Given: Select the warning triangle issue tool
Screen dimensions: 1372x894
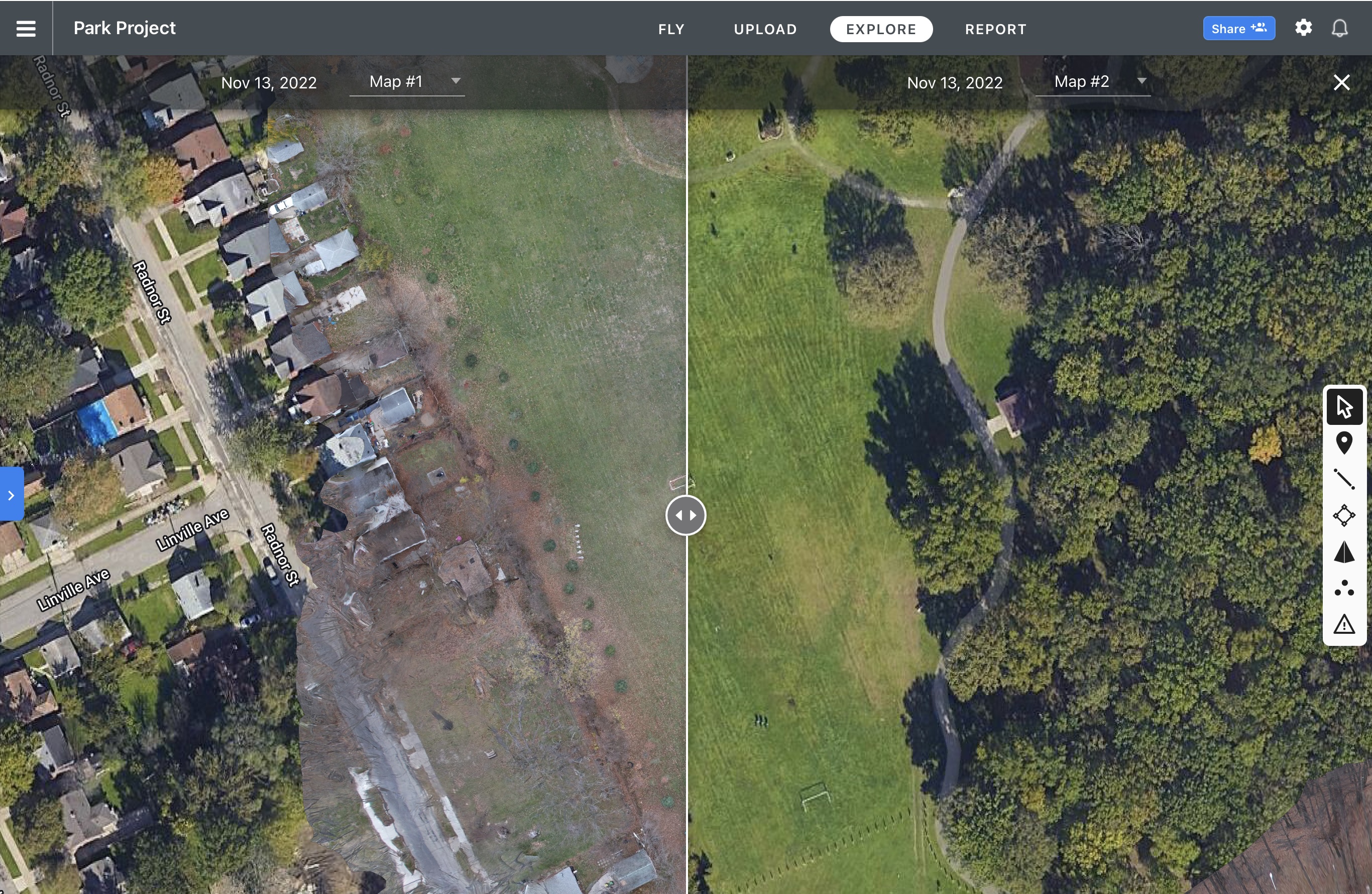Looking at the screenshot, I should point(1344,624).
